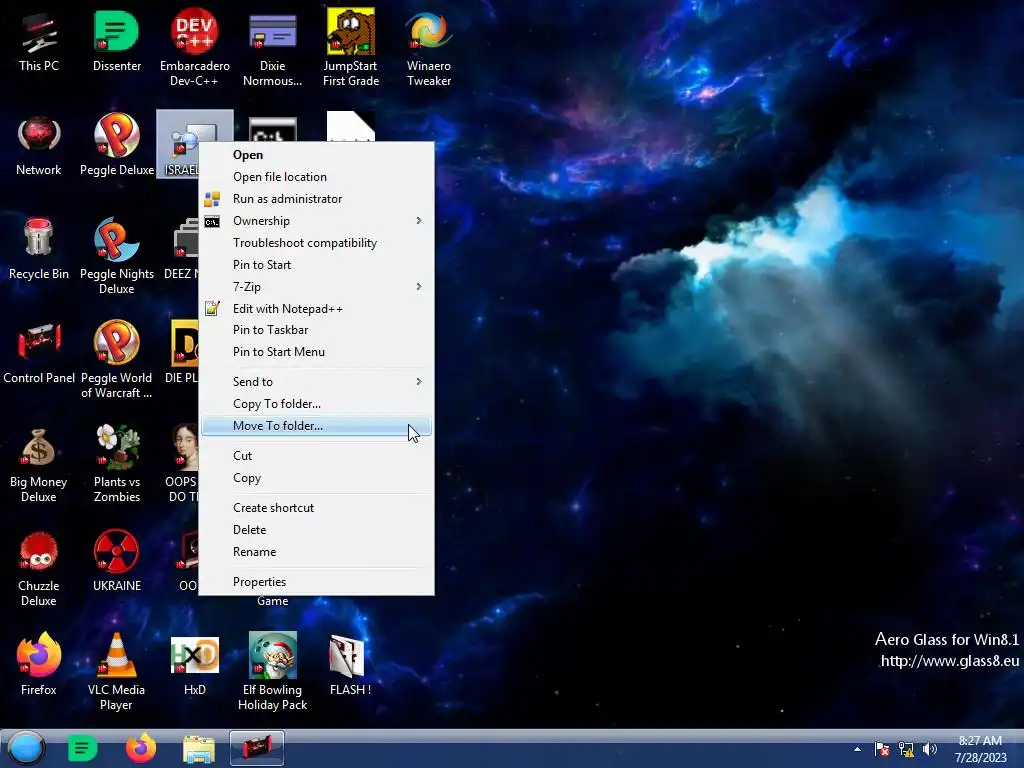Choose Pin to Start

click(x=316, y=264)
